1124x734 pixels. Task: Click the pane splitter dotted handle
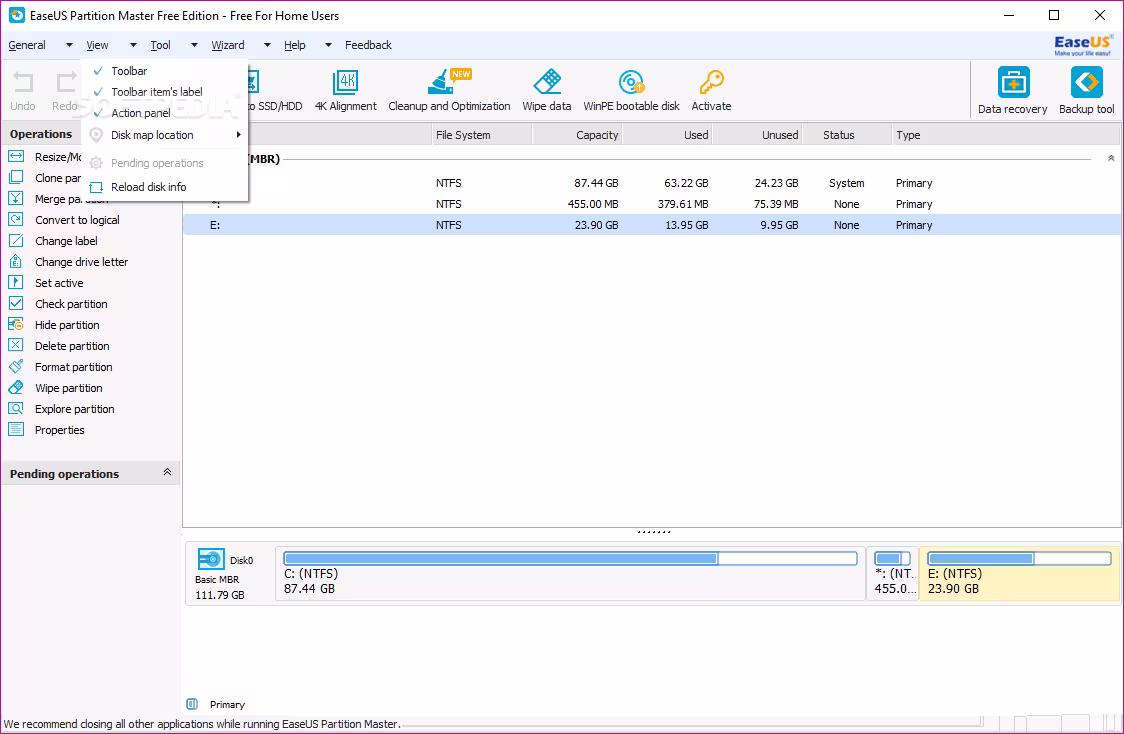pyautogui.click(x=653, y=532)
